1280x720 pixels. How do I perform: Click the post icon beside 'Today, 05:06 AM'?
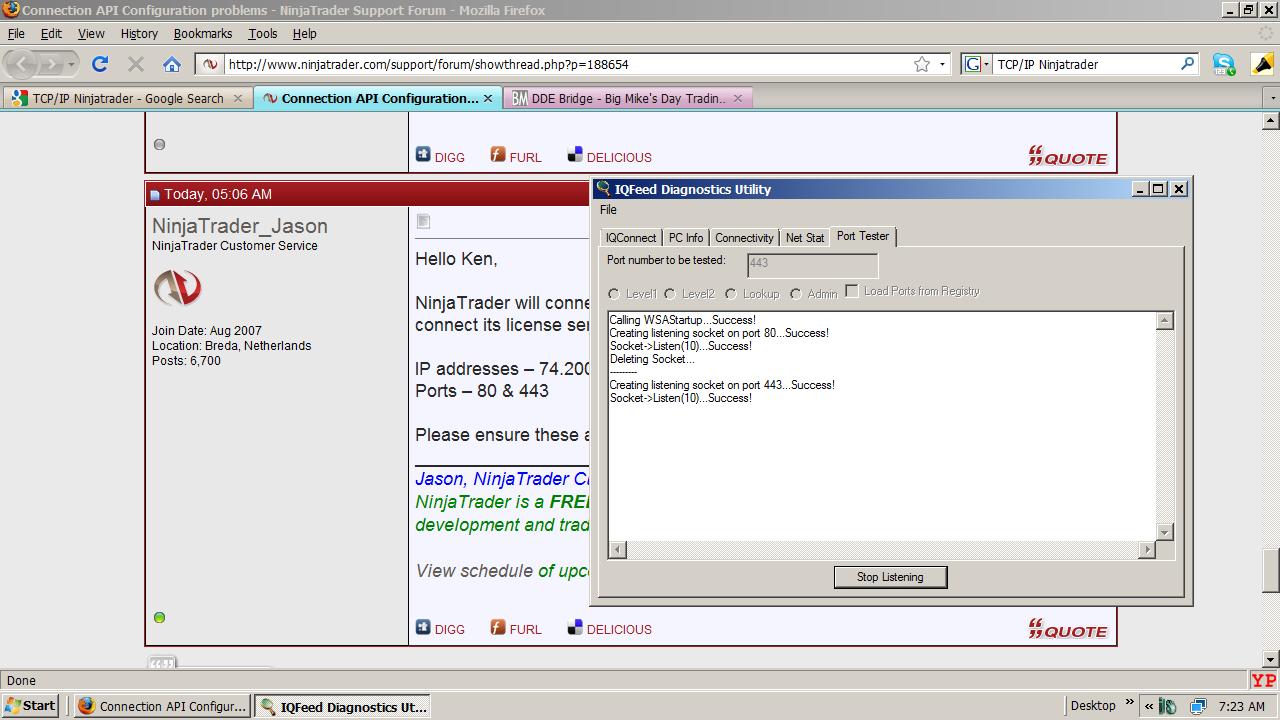pyautogui.click(x=155, y=195)
